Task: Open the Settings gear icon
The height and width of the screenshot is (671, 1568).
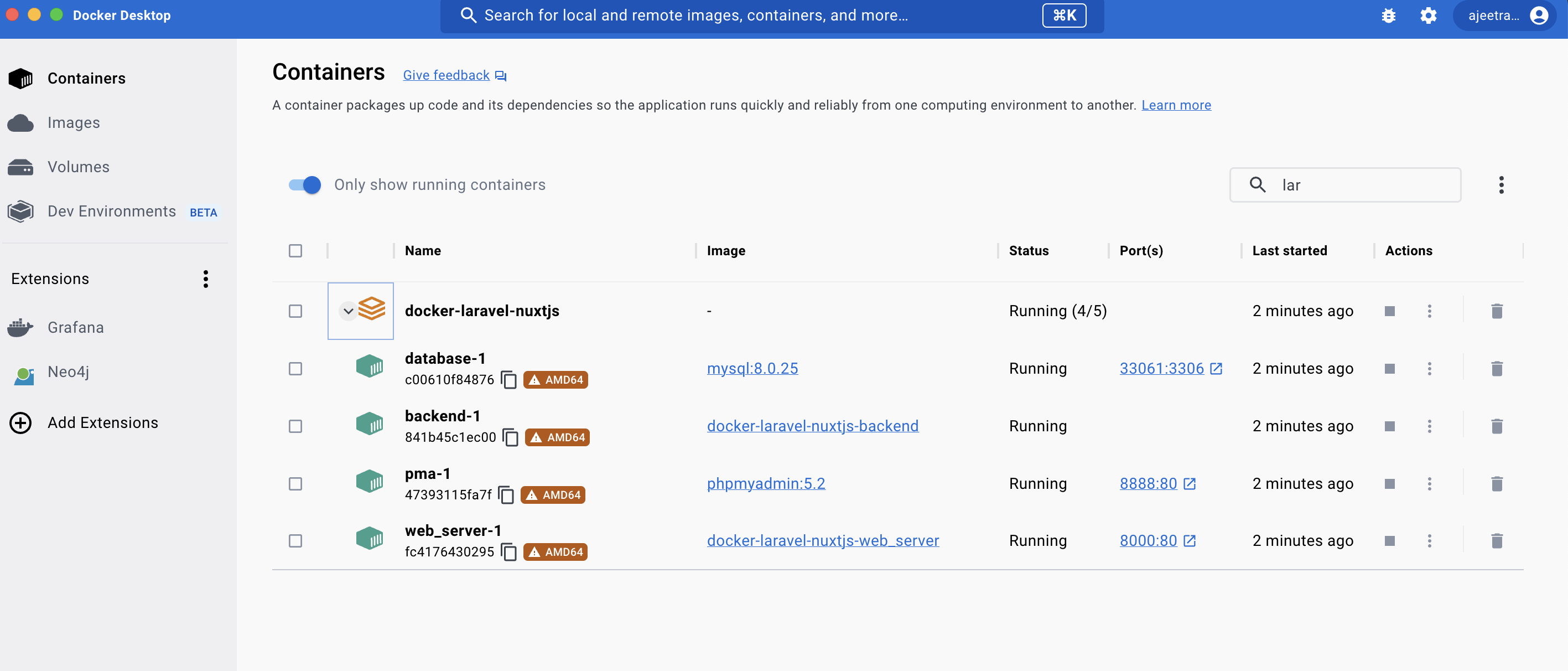Action: pos(1428,16)
